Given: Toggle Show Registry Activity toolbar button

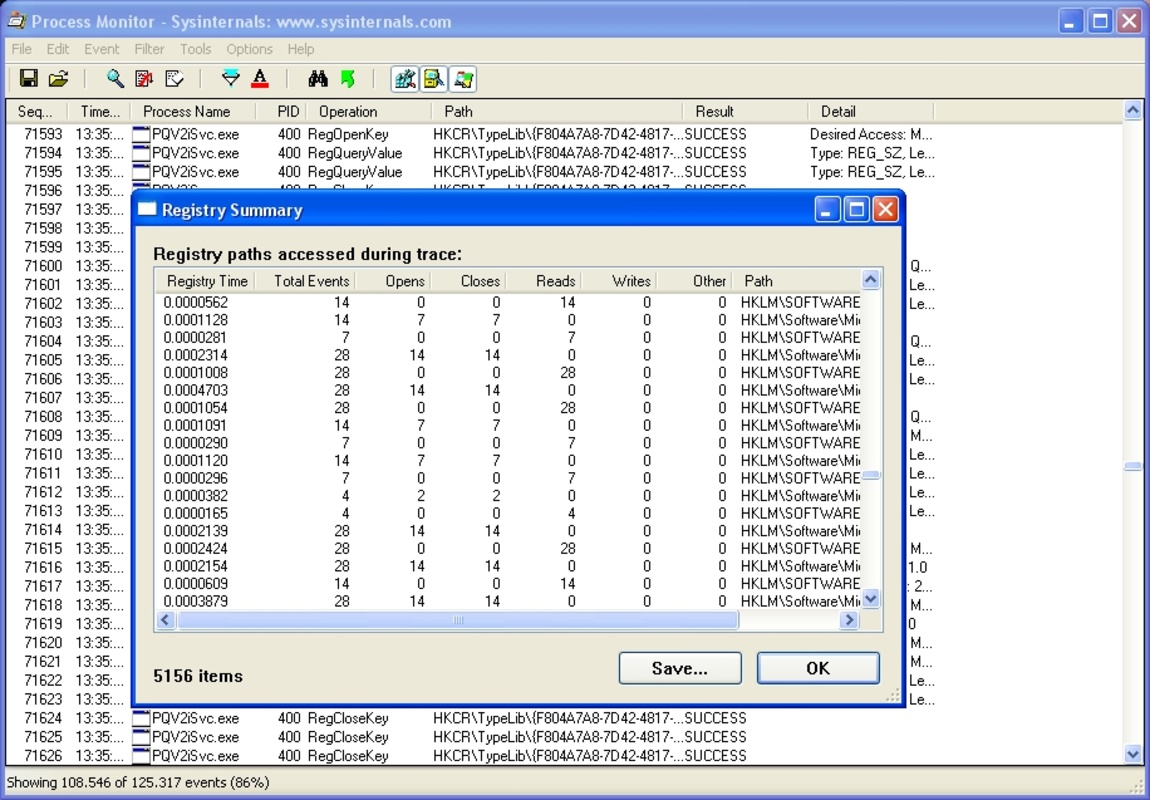Looking at the screenshot, I should coord(405,79).
